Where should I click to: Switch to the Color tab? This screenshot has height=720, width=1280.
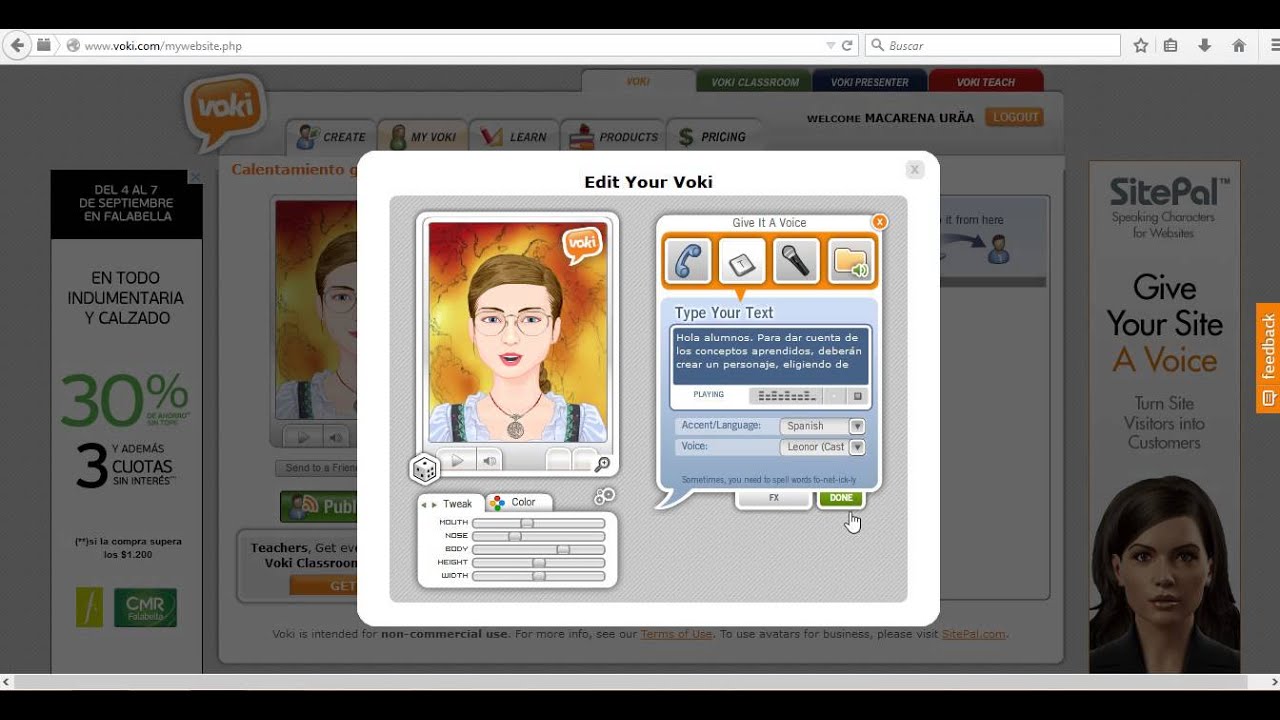517,502
